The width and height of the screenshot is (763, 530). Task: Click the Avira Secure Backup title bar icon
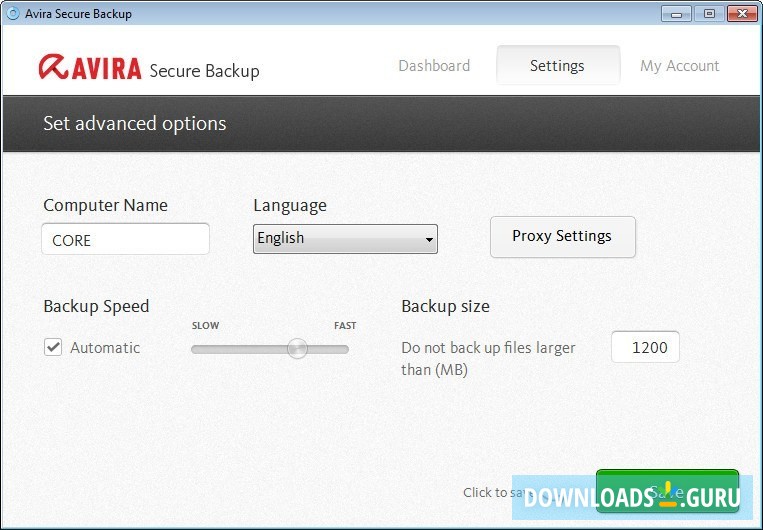pos(13,13)
